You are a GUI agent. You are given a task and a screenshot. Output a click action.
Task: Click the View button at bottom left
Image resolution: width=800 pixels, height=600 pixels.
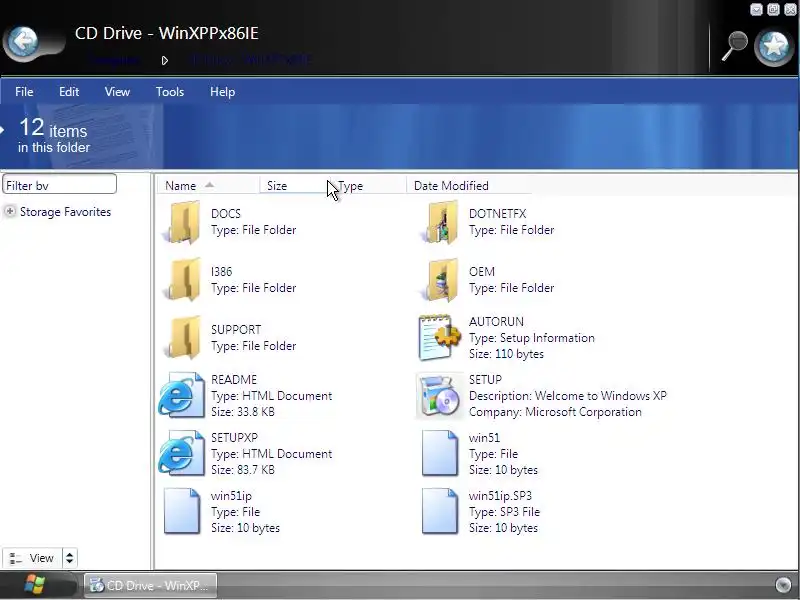[32, 558]
